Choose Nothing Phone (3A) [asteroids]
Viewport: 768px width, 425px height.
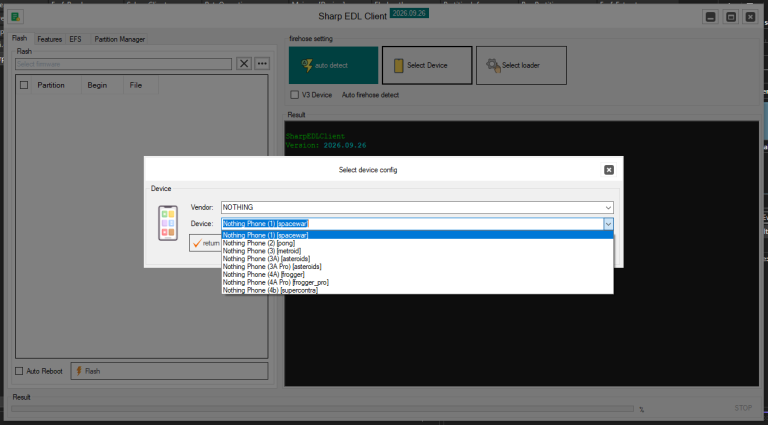click(x=417, y=259)
